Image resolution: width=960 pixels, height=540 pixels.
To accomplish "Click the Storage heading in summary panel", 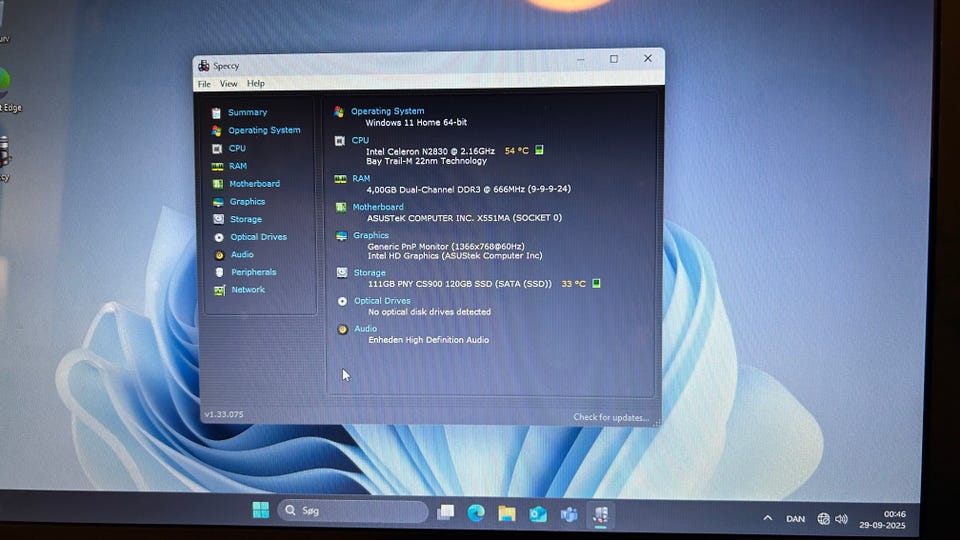I will click(x=369, y=272).
